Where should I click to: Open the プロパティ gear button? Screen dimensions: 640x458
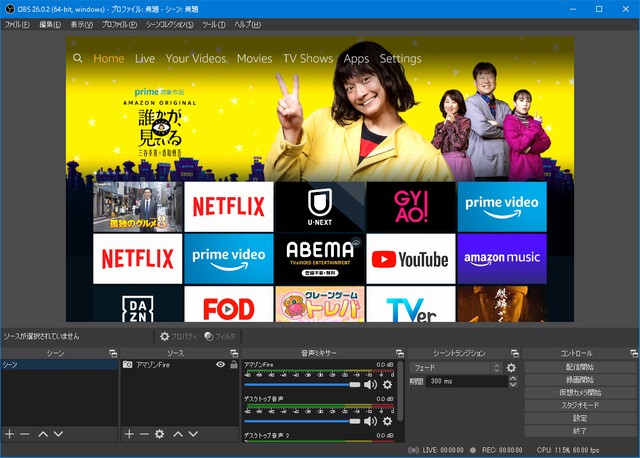(178, 336)
